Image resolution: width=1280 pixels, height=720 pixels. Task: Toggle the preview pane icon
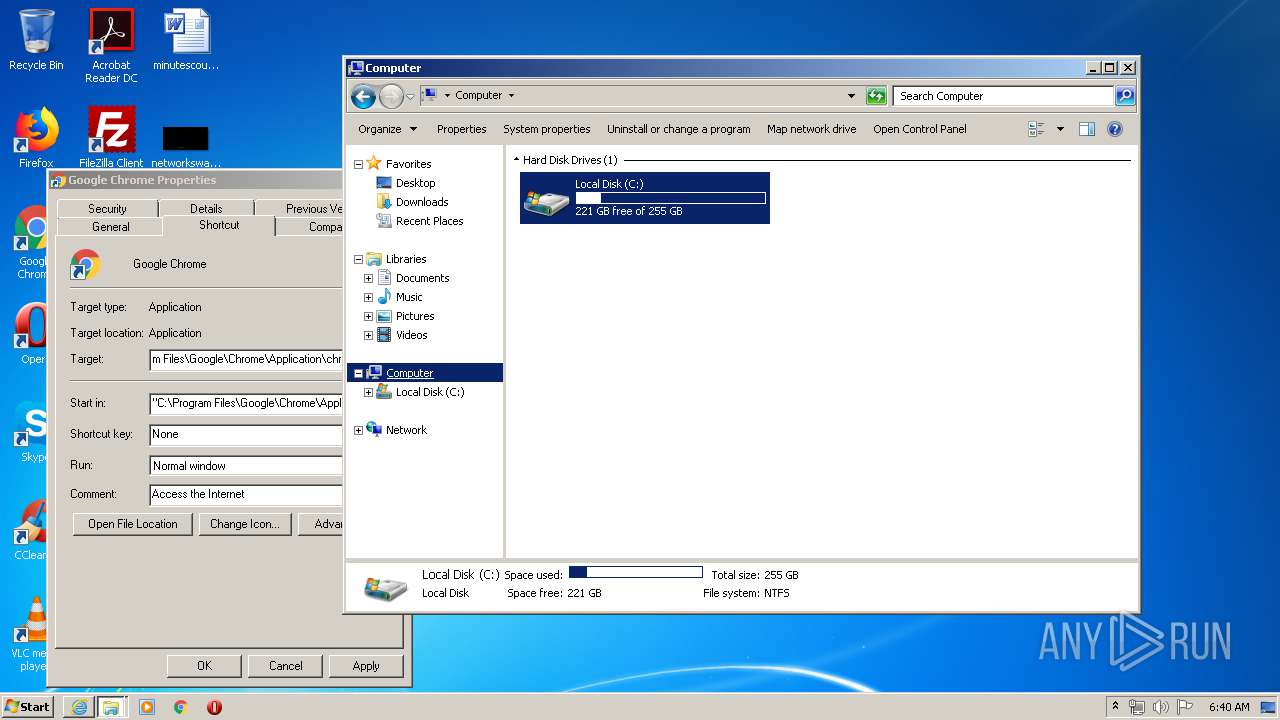[1087, 129]
